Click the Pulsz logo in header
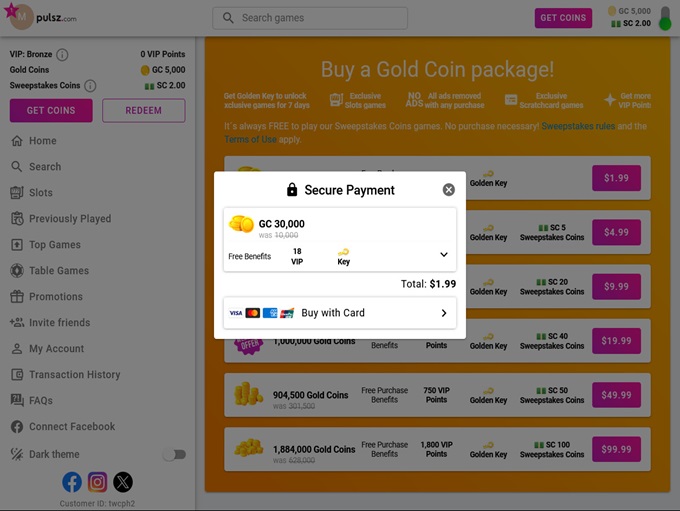The height and width of the screenshot is (511, 680). click(40, 17)
